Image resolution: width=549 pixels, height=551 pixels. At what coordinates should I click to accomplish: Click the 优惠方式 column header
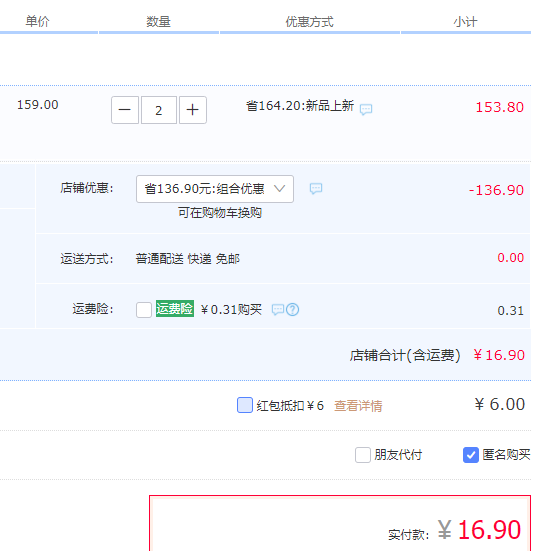pyautogui.click(x=309, y=22)
